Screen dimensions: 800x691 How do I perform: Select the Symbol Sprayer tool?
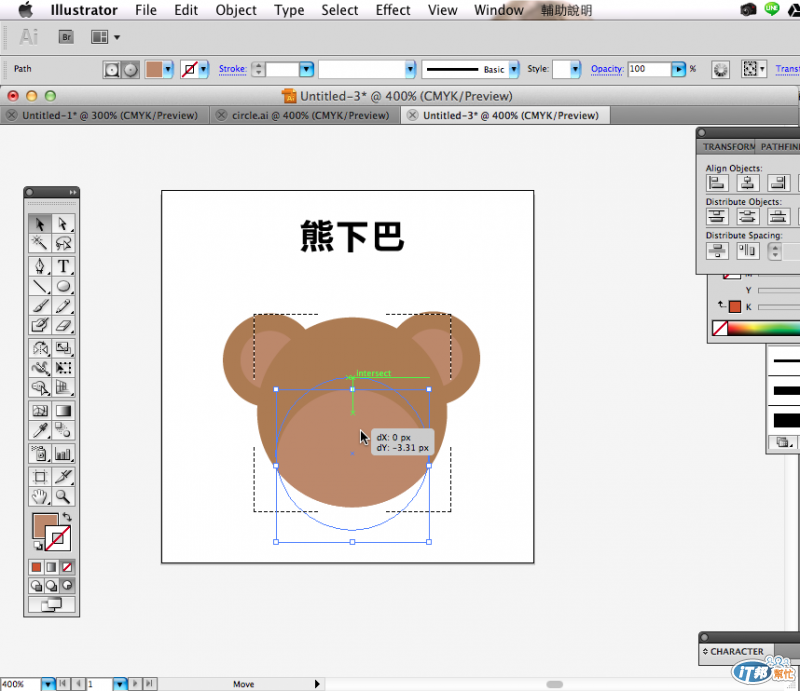40,454
